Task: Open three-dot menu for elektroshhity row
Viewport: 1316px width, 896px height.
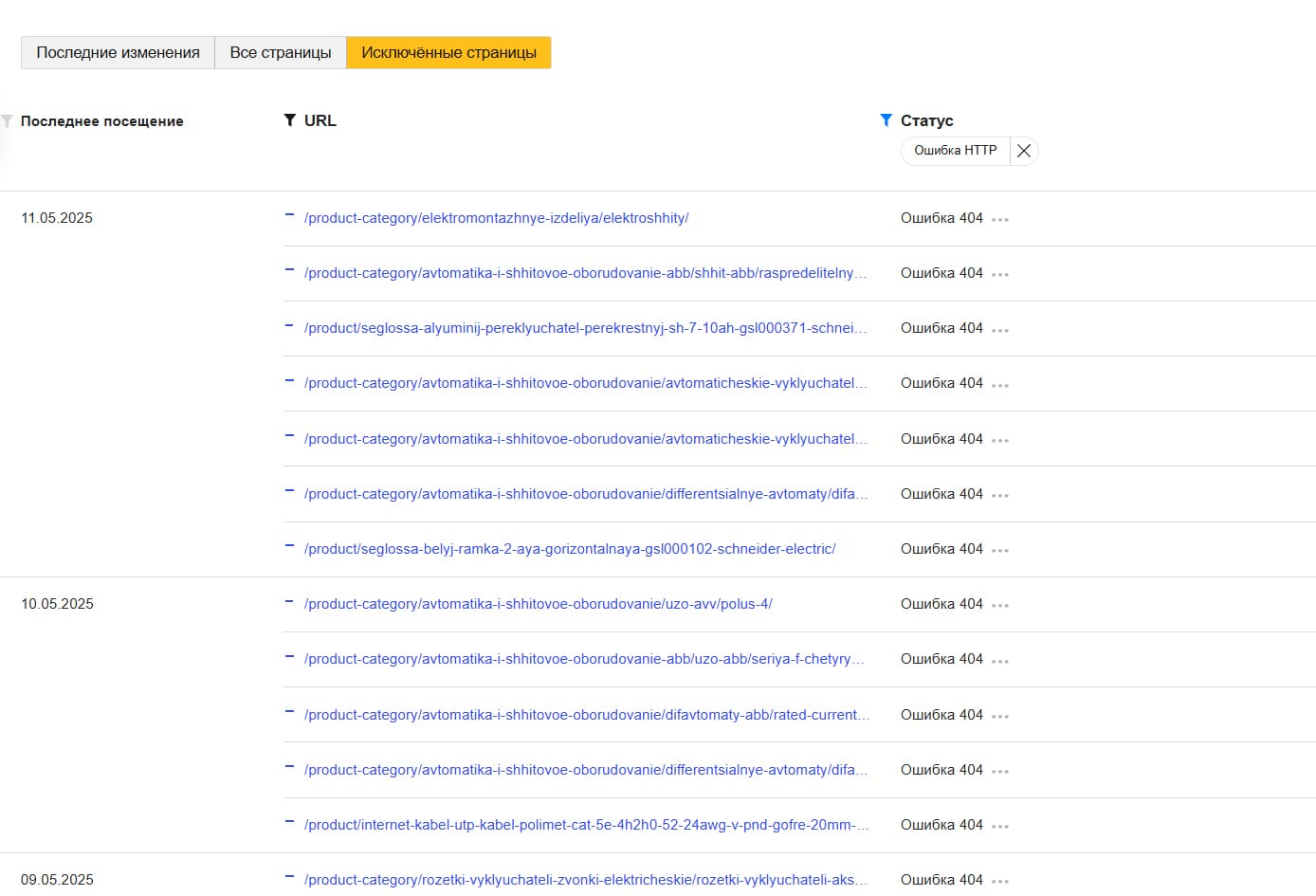Action: pyautogui.click(x=1000, y=219)
